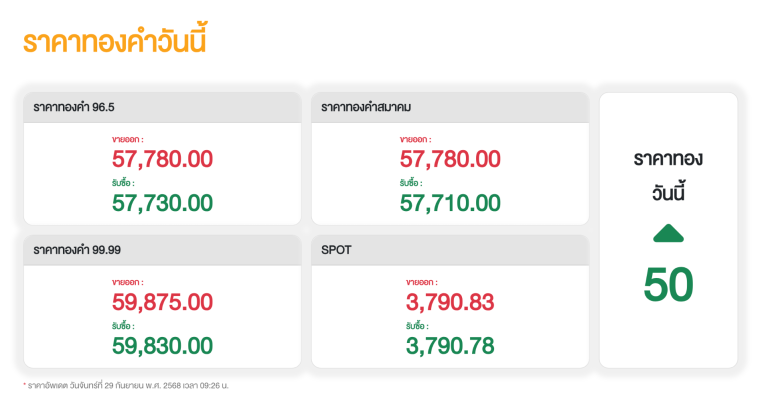Click the association sell price 57,780.00
This screenshot has width=770, height=414.
point(450,159)
